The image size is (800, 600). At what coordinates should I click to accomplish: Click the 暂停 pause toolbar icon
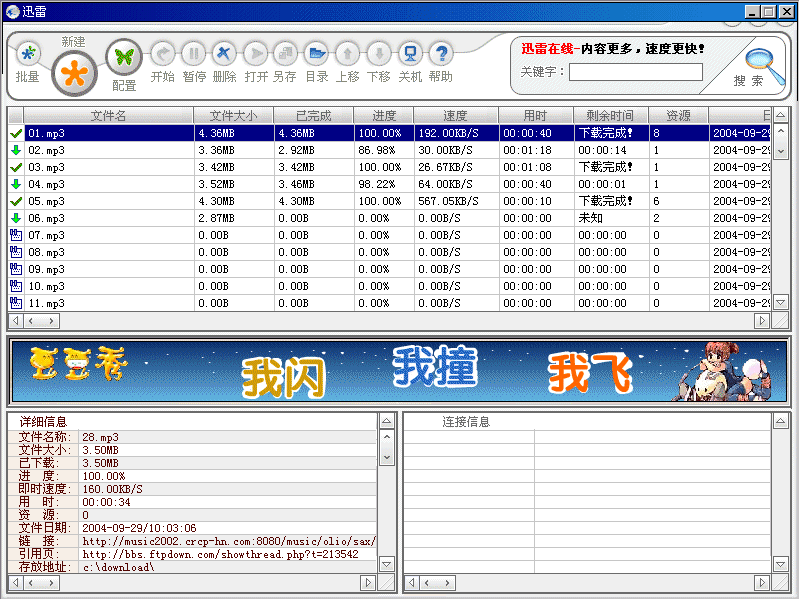(194, 54)
